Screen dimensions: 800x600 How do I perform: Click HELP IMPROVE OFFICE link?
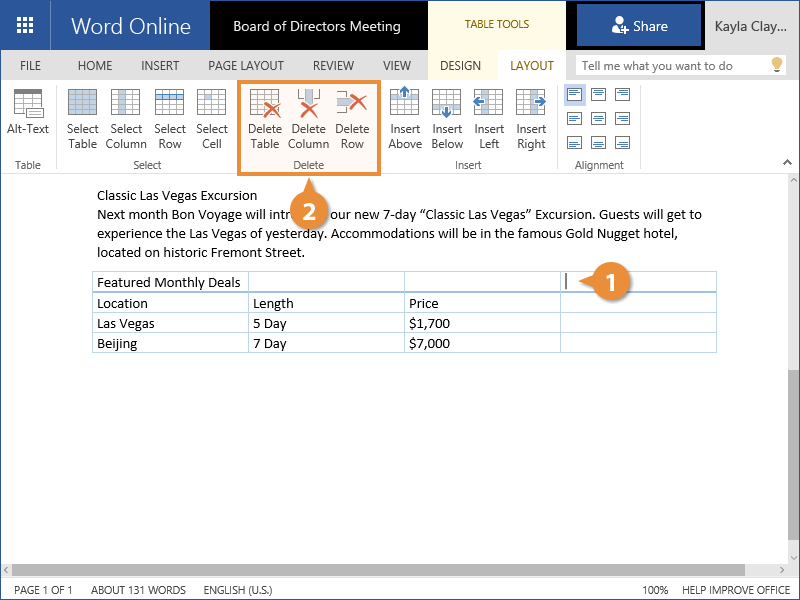(738, 590)
